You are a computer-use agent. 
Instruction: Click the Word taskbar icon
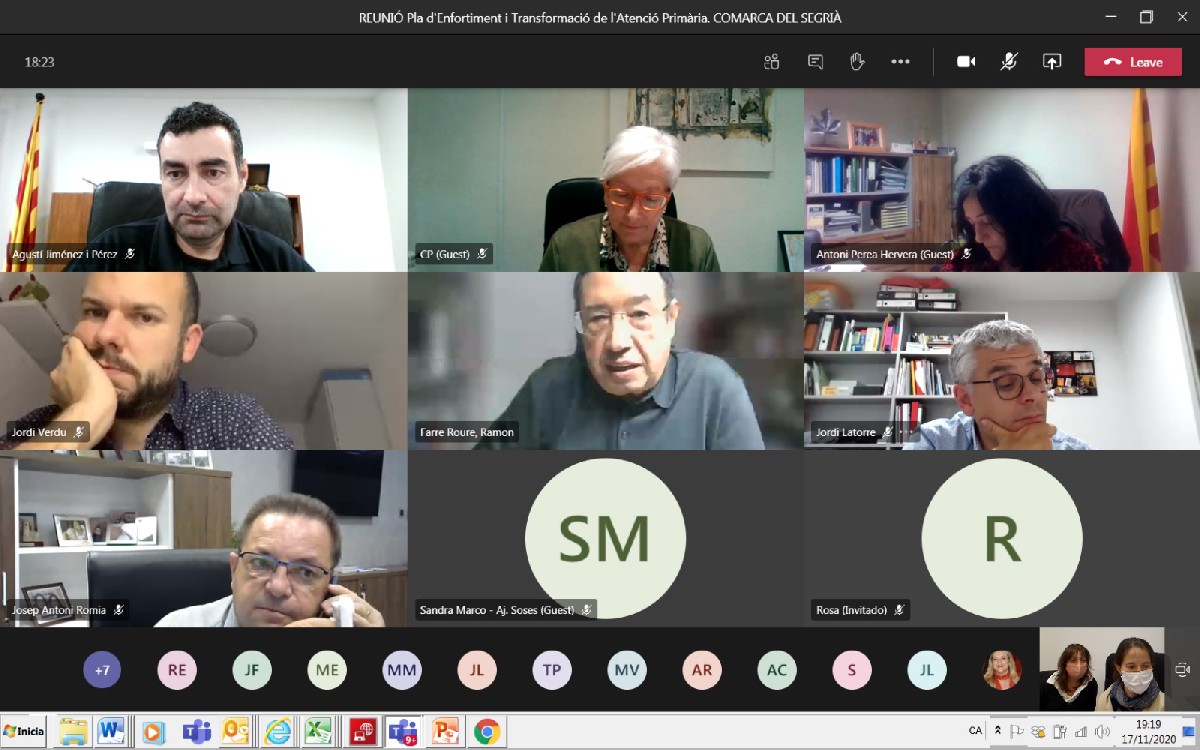pos(109,732)
